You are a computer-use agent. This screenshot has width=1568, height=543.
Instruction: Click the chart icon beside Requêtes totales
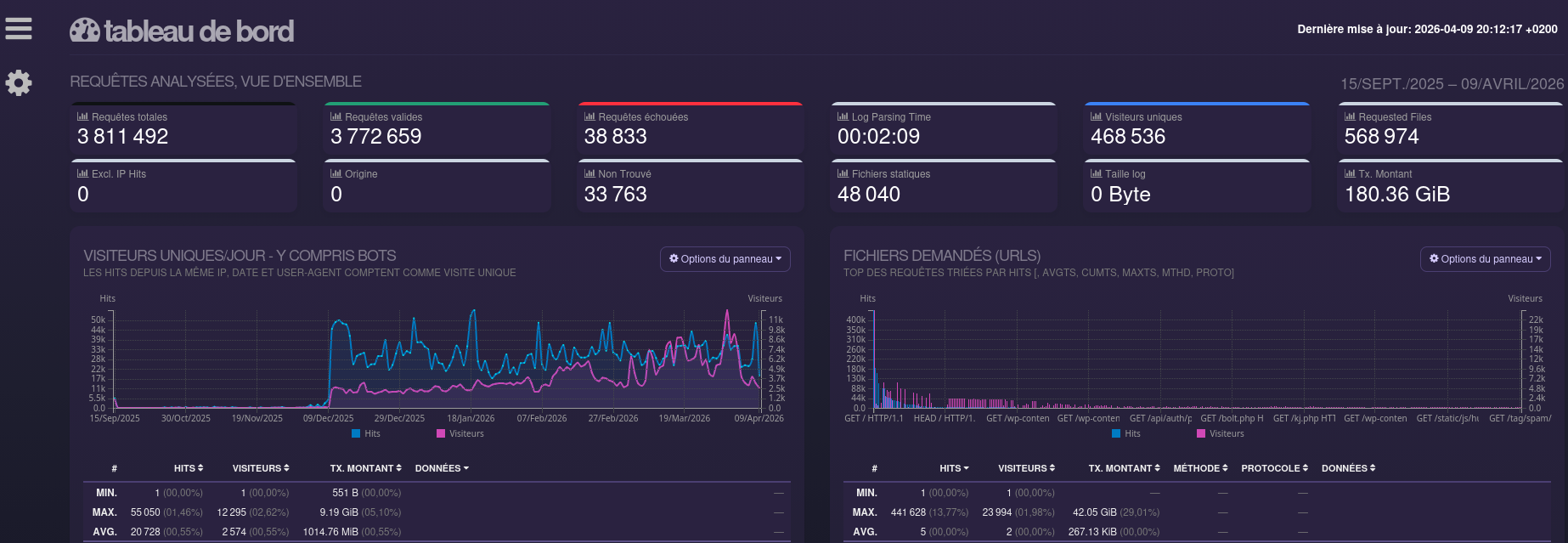(82, 116)
